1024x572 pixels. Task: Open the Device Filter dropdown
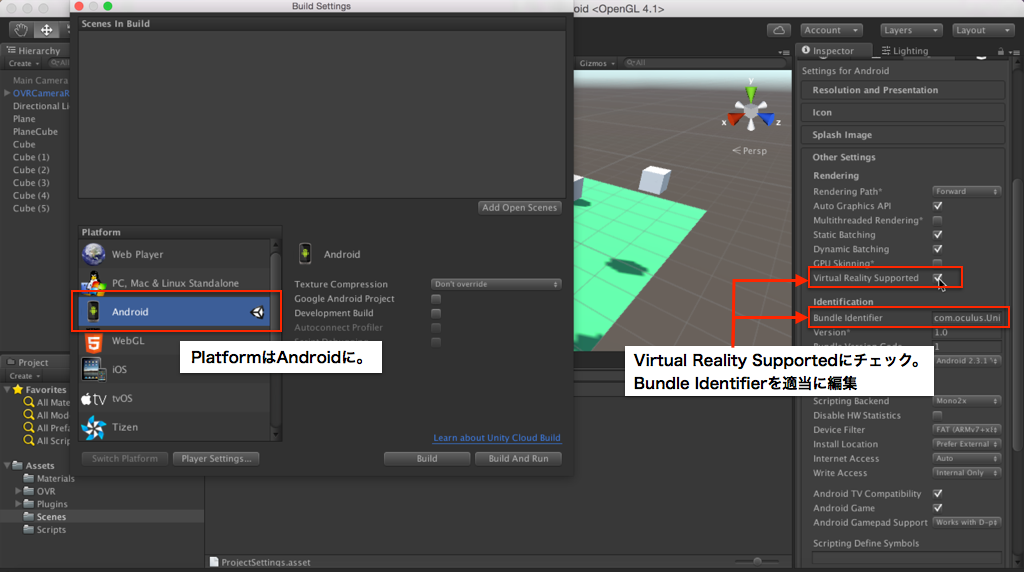click(x=967, y=430)
